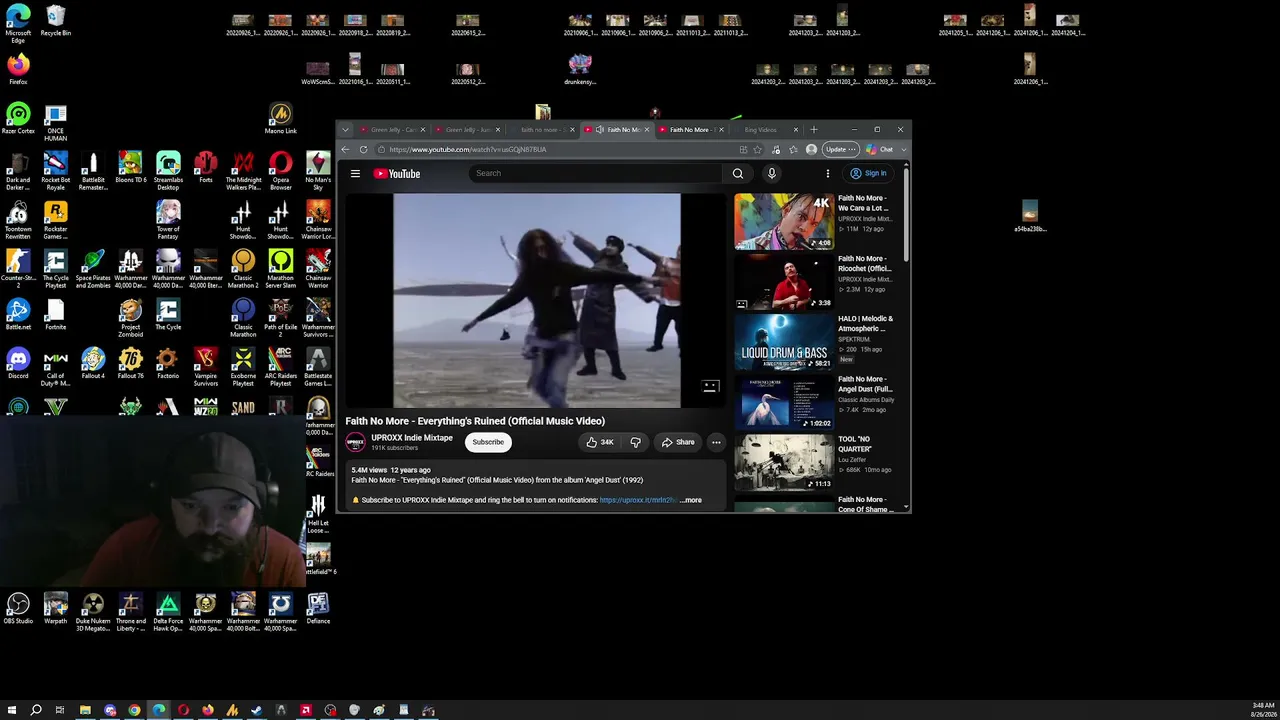Select the Discord desktop icon

click(x=18, y=364)
